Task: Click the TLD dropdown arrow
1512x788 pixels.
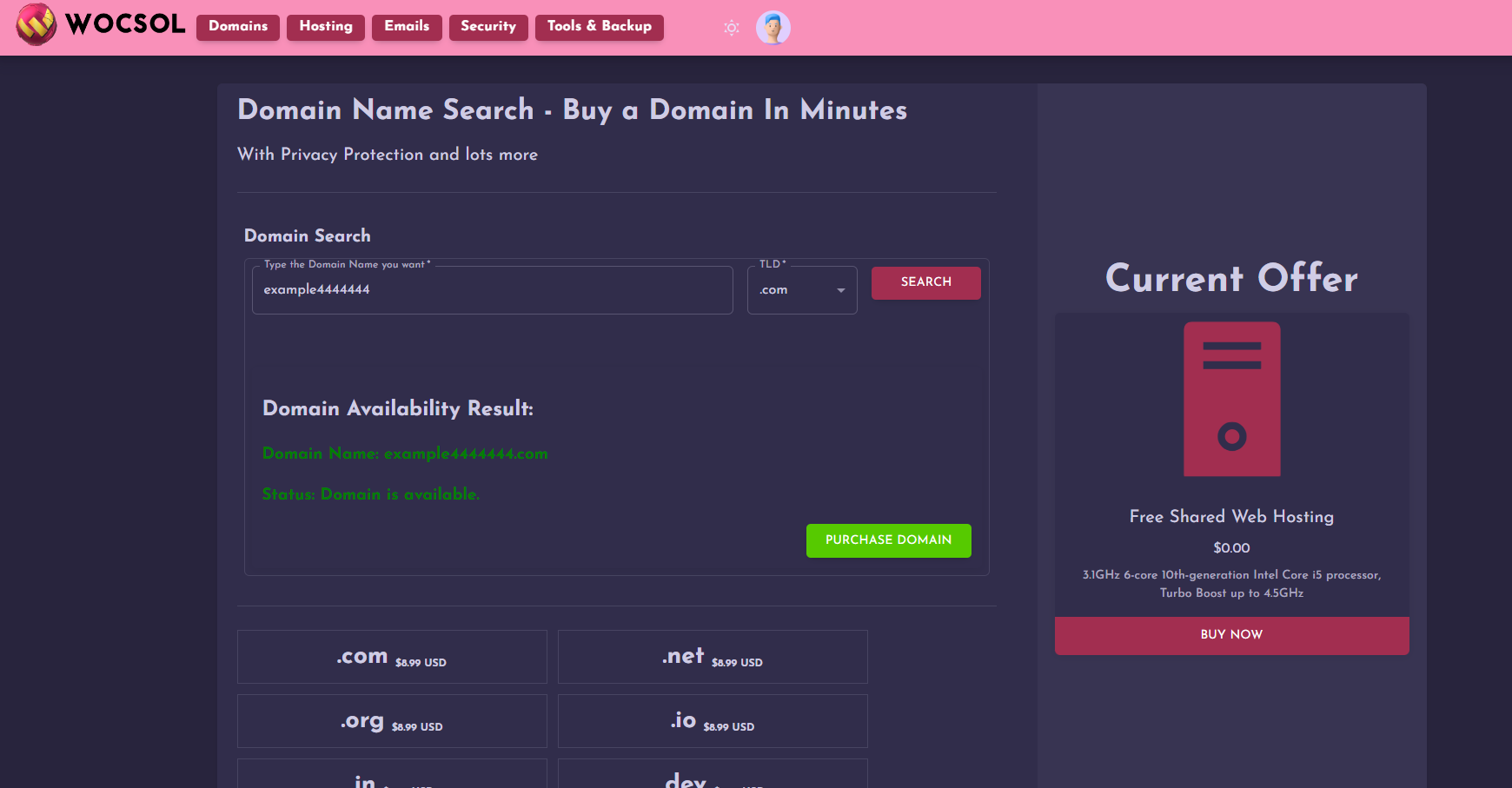Action: (840, 290)
